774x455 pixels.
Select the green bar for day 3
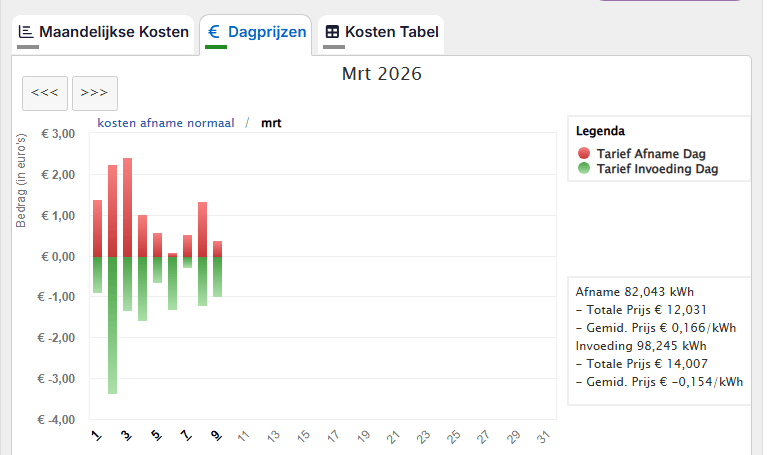pos(127,284)
